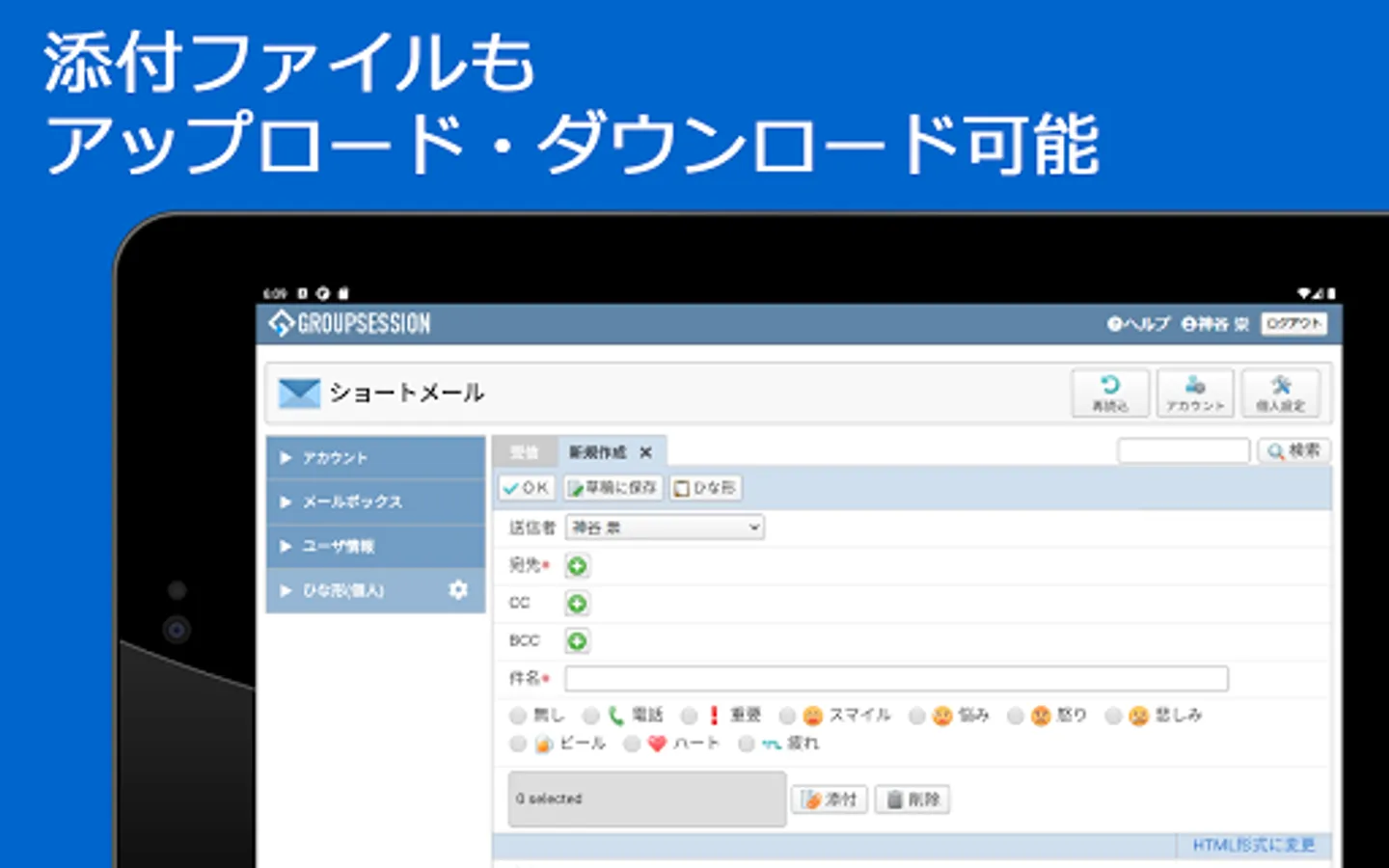Open the 送信者 sender dropdown
1389x868 pixels.
tap(666, 528)
